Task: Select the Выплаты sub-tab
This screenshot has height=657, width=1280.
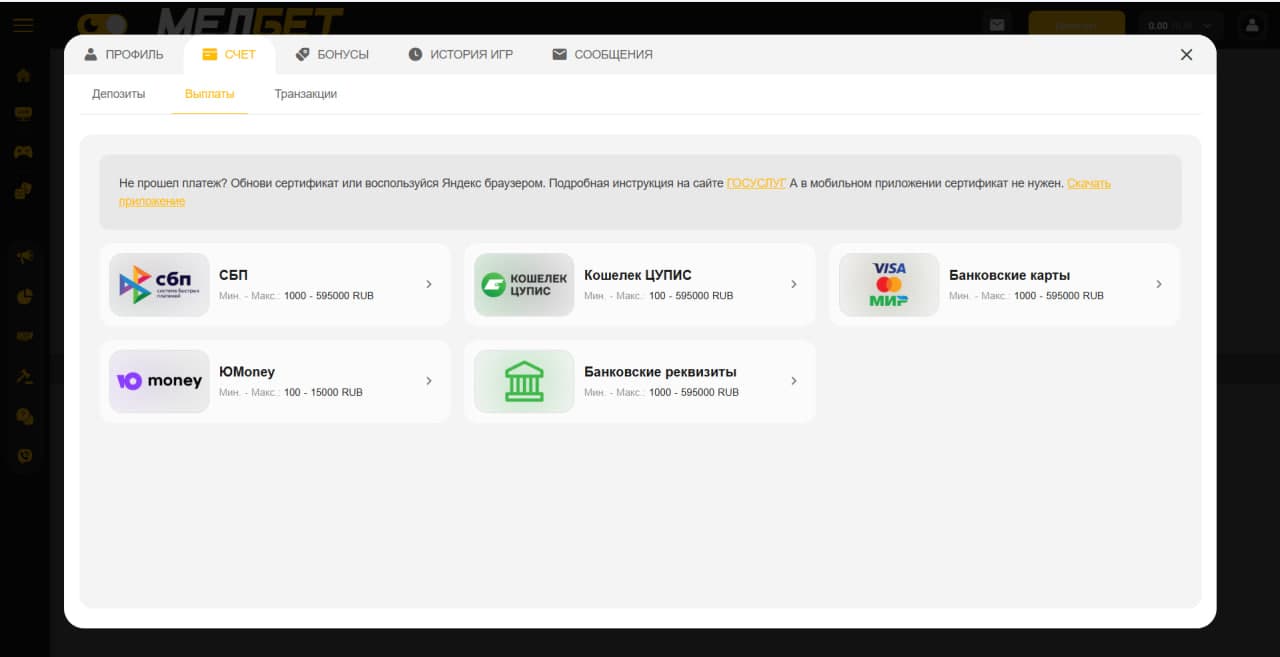Action: (210, 94)
